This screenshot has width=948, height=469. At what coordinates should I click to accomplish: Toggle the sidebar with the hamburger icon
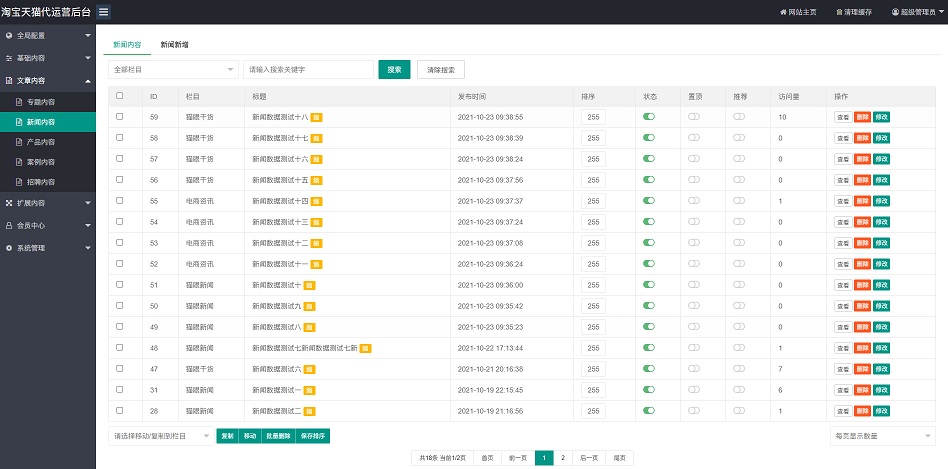(x=103, y=11)
